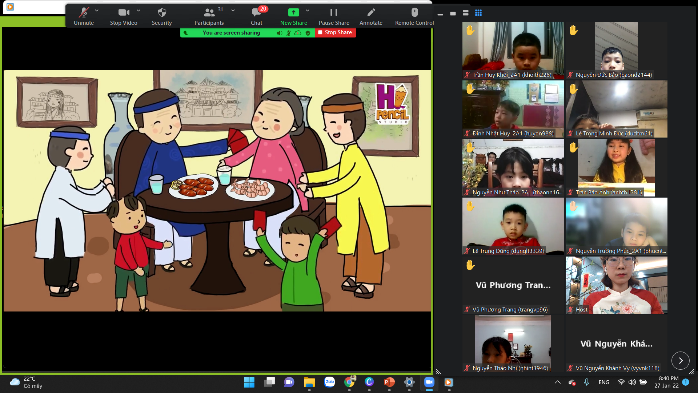Screen dimensions: 698x393
Task: Open File Explorer from the taskbar
Action: click(309, 382)
